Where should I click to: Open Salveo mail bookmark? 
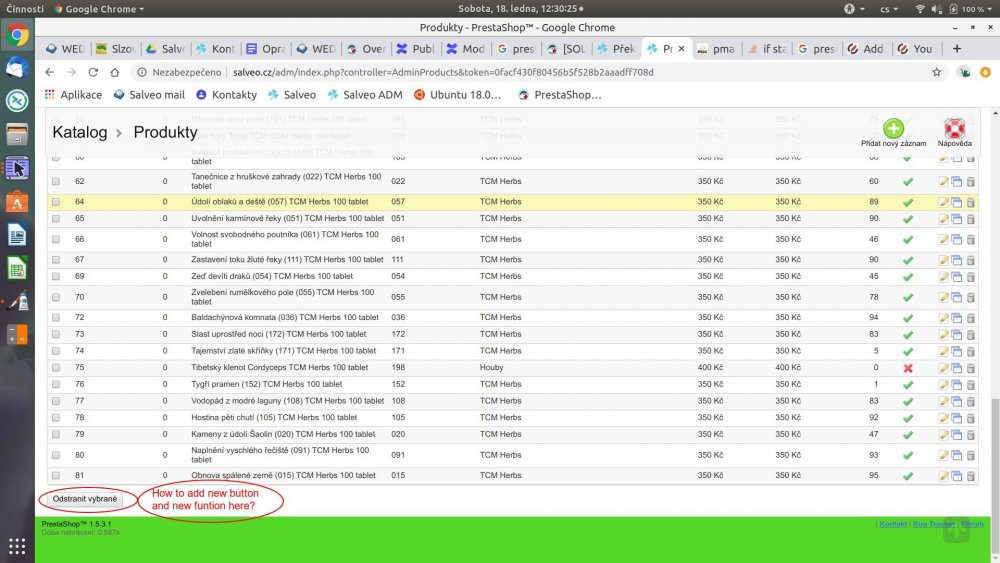click(149, 94)
